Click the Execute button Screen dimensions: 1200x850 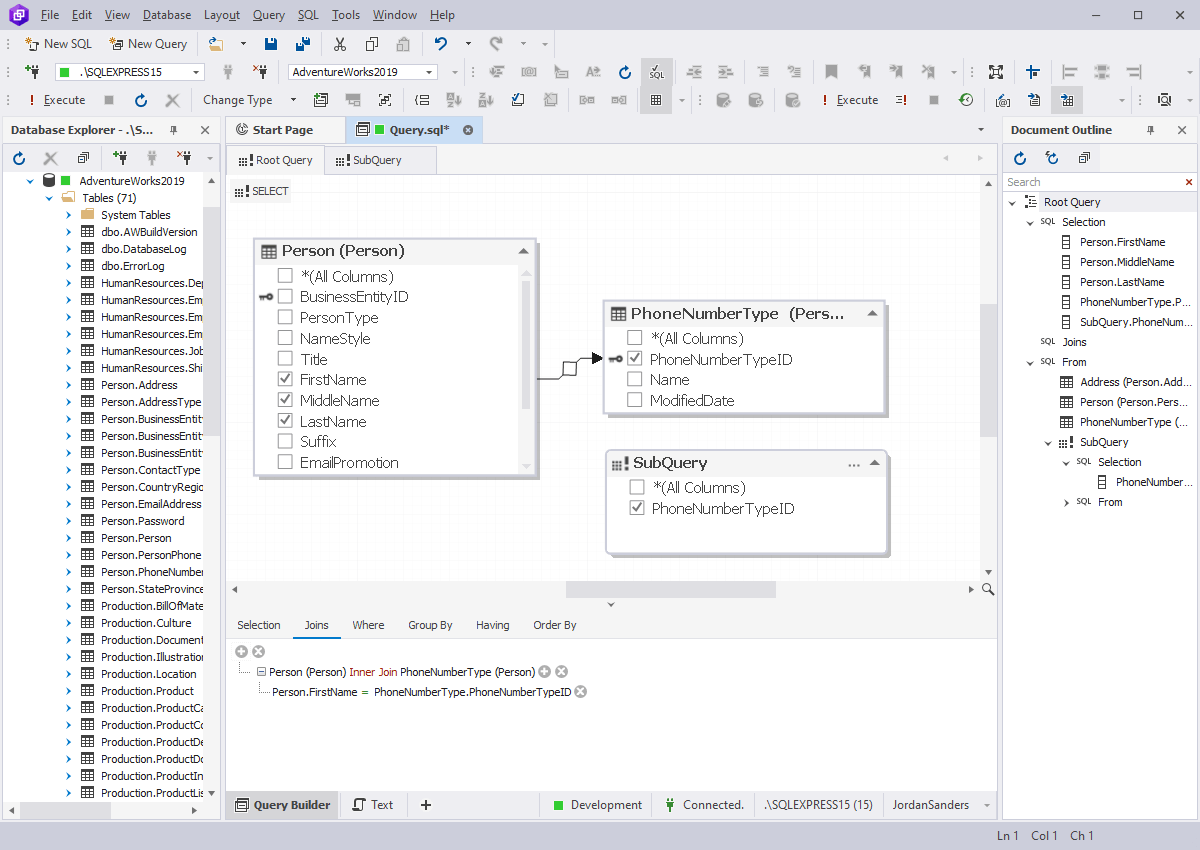click(x=58, y=99)
